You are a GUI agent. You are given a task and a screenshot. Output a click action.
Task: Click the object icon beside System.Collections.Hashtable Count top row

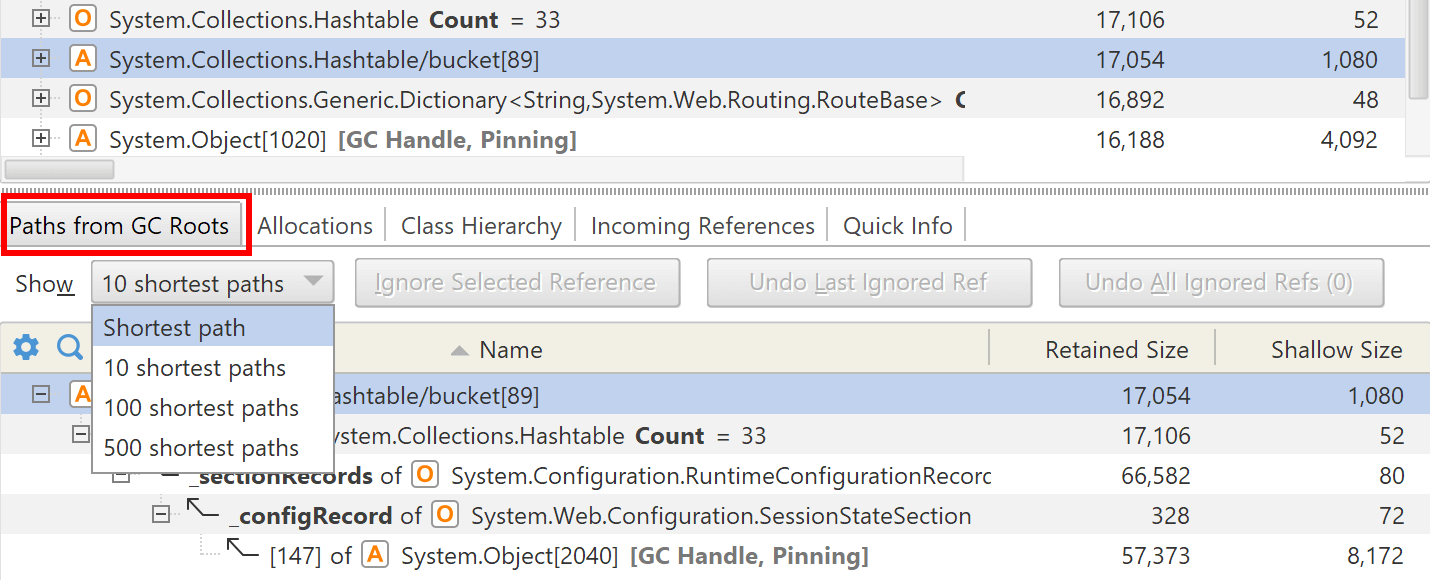(x=83, y=19)
